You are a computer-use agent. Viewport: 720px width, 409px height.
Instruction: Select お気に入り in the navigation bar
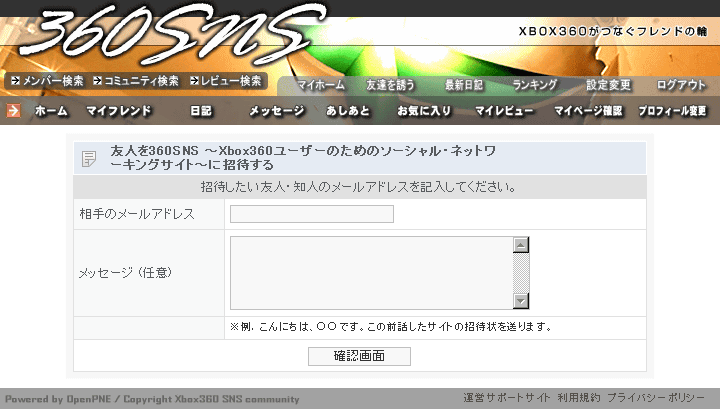point(424,111)
